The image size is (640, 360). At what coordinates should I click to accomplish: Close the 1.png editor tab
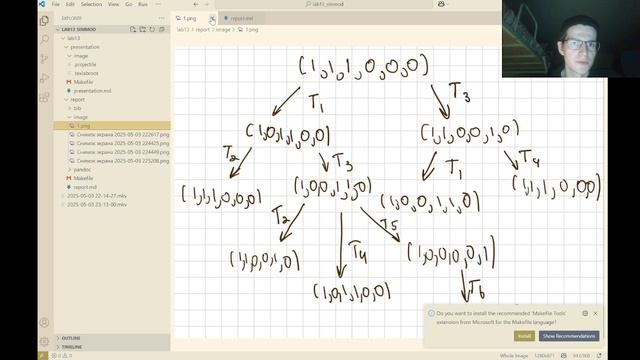(212, 18)
